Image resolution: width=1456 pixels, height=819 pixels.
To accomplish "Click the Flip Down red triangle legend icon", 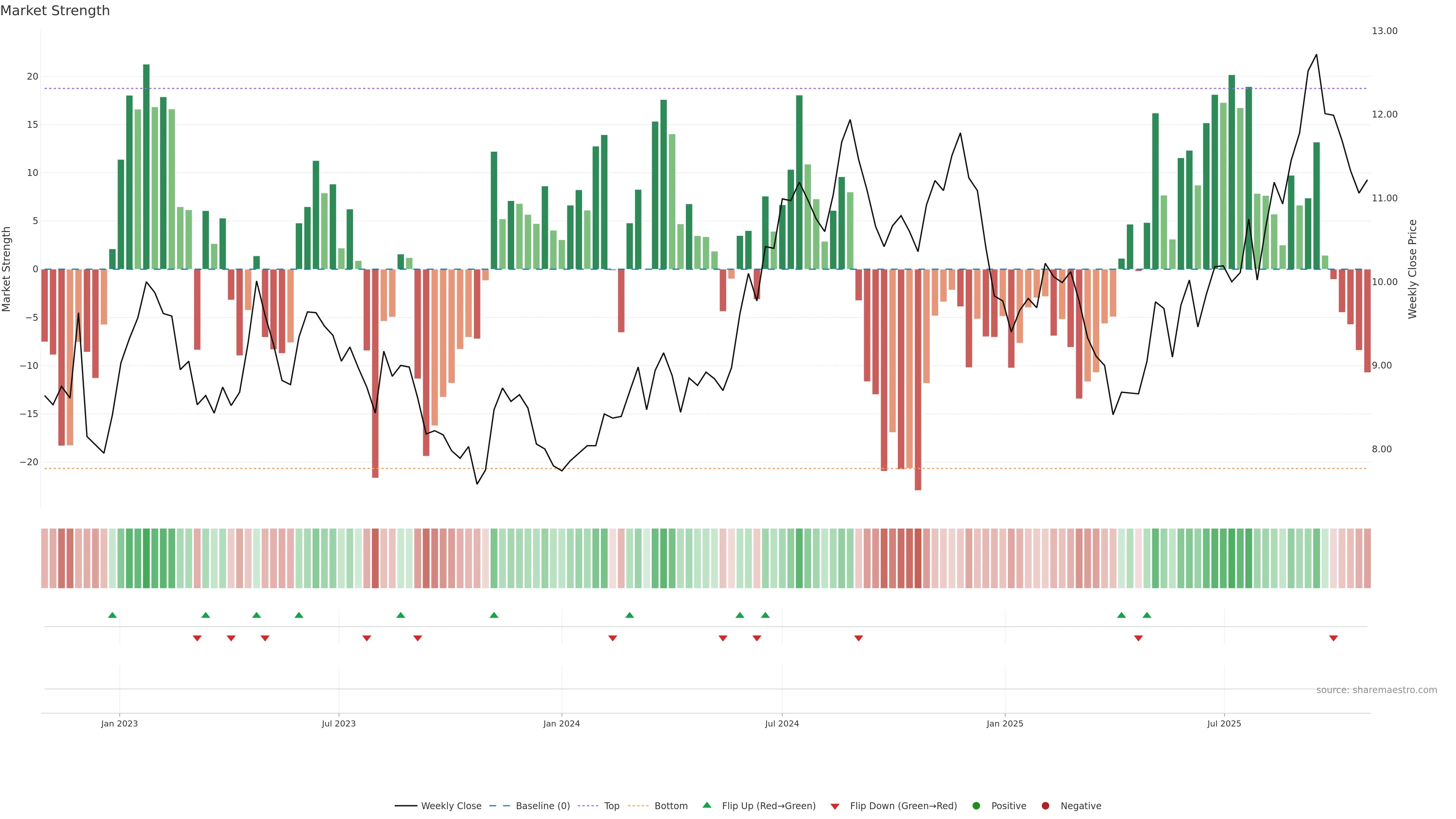I will 835,806.
